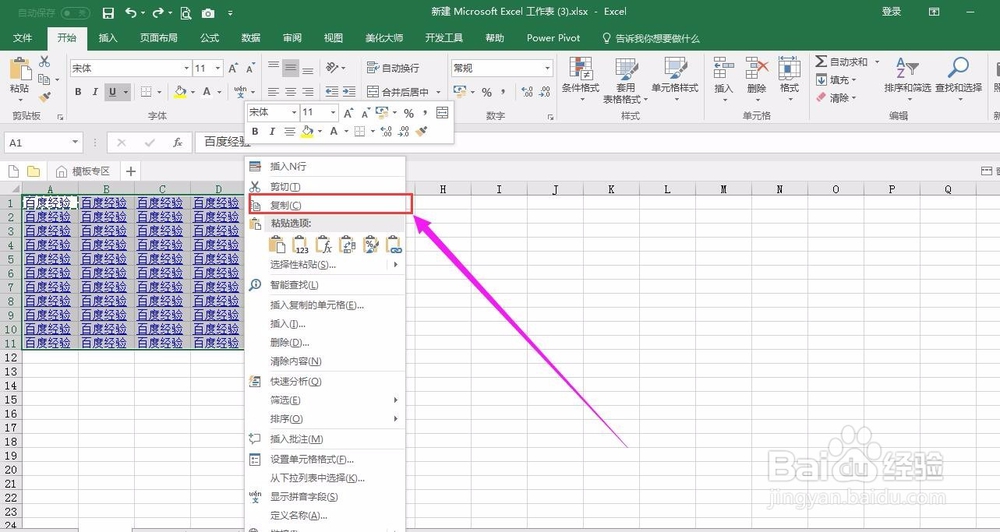Open the File (文件) tab
The width and height of the screenshot is (1000, 532).
point(22,38)
